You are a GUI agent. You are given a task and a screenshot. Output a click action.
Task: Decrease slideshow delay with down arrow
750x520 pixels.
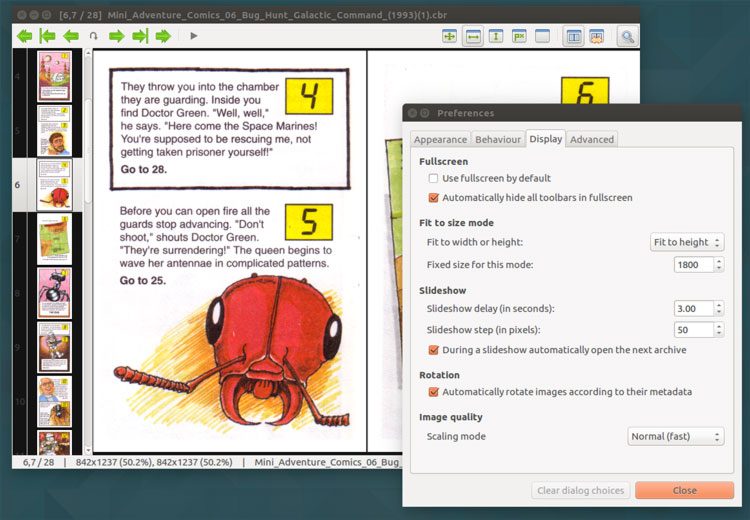[718, 312]
